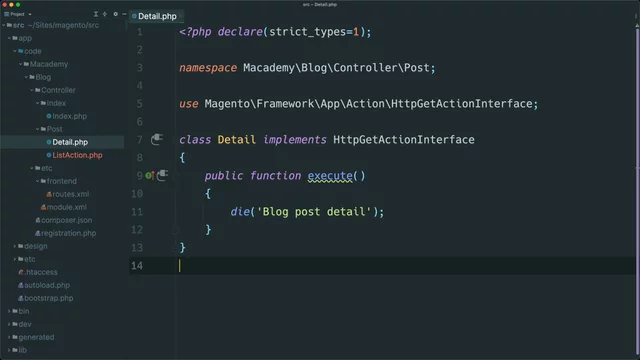Expand the dev folder
This screenshot has width=640, height=360.
(x=9, y=324)
